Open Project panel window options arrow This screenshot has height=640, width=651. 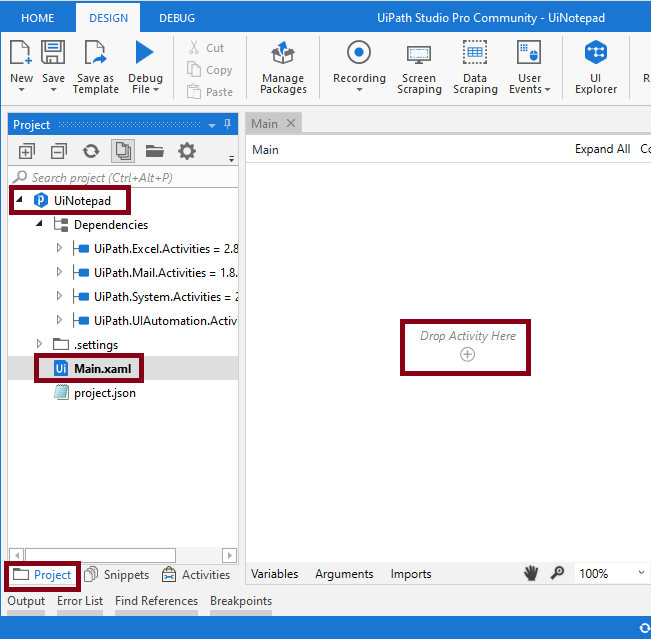pyautogui.click(x=212, y=125)
